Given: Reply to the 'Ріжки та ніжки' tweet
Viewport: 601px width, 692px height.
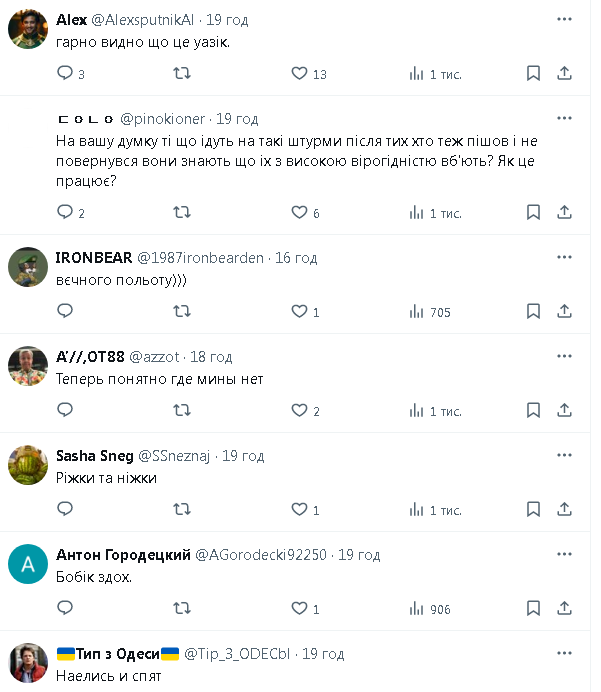Looking at the screenshot, I should click(66, 509).
